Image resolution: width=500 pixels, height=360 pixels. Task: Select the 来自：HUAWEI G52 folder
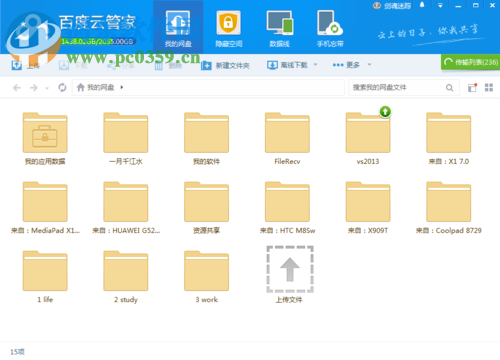pos(126,208)
